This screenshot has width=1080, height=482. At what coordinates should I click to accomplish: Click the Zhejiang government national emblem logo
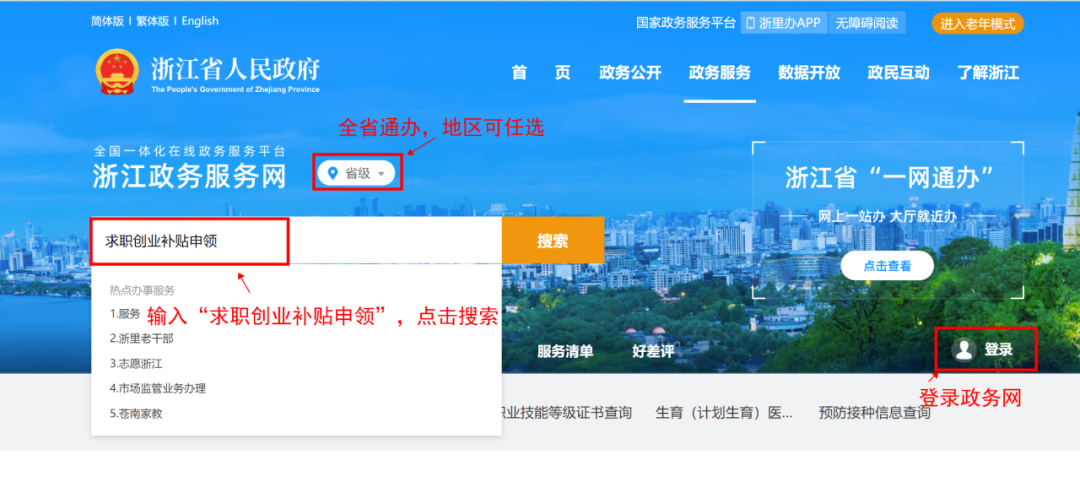click(116, 72)
